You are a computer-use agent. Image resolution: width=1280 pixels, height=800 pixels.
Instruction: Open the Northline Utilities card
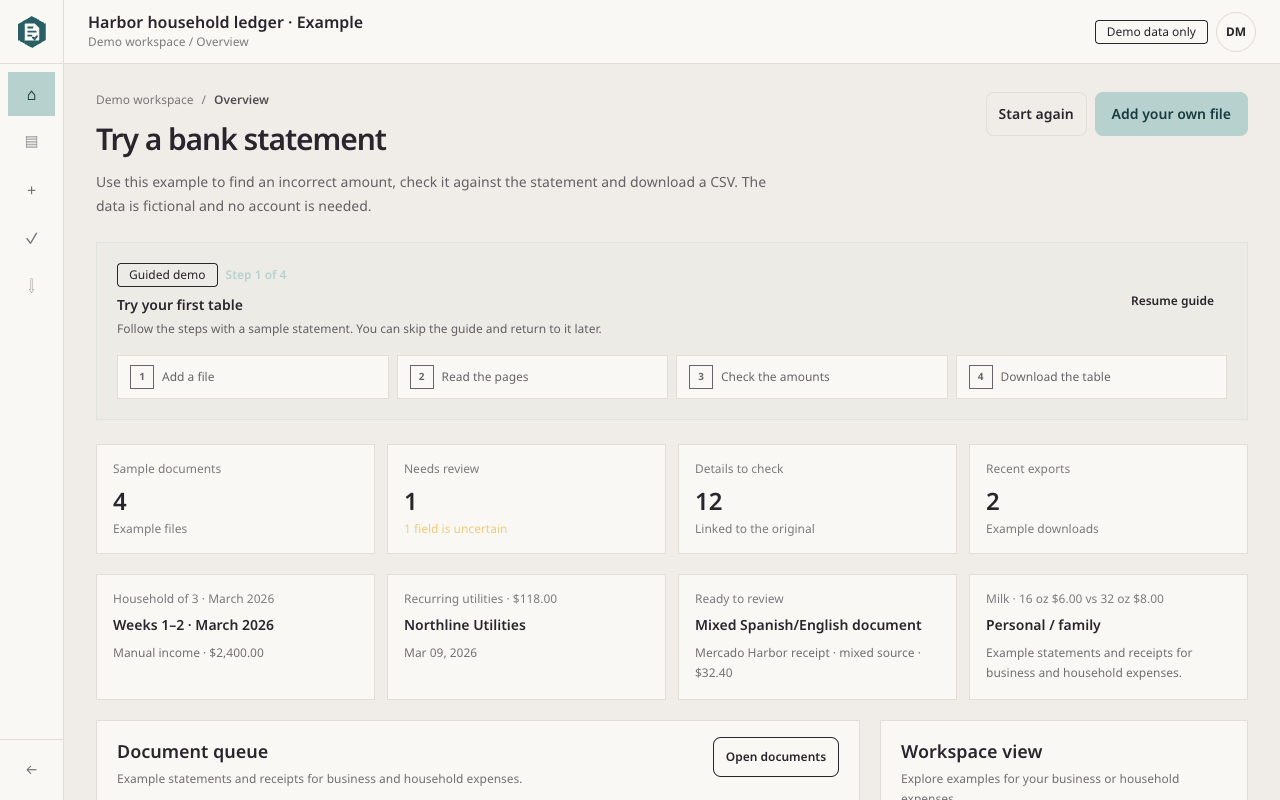coord(526,637)
